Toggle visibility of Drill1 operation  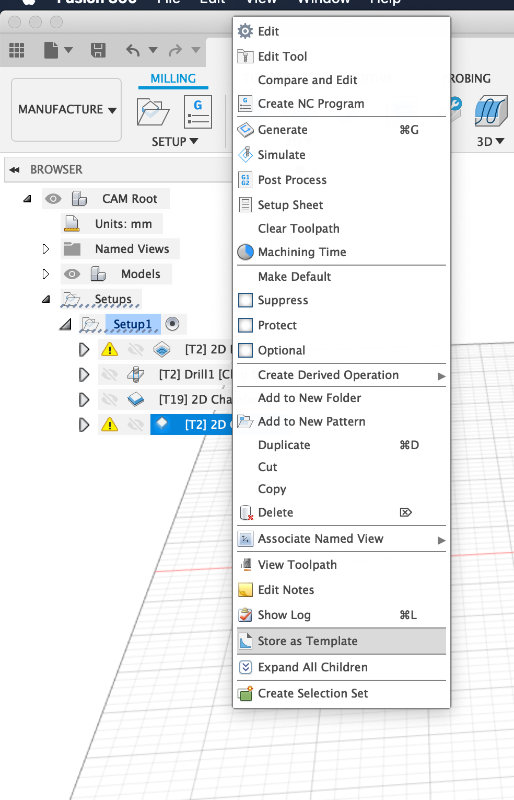pos(110,374)
